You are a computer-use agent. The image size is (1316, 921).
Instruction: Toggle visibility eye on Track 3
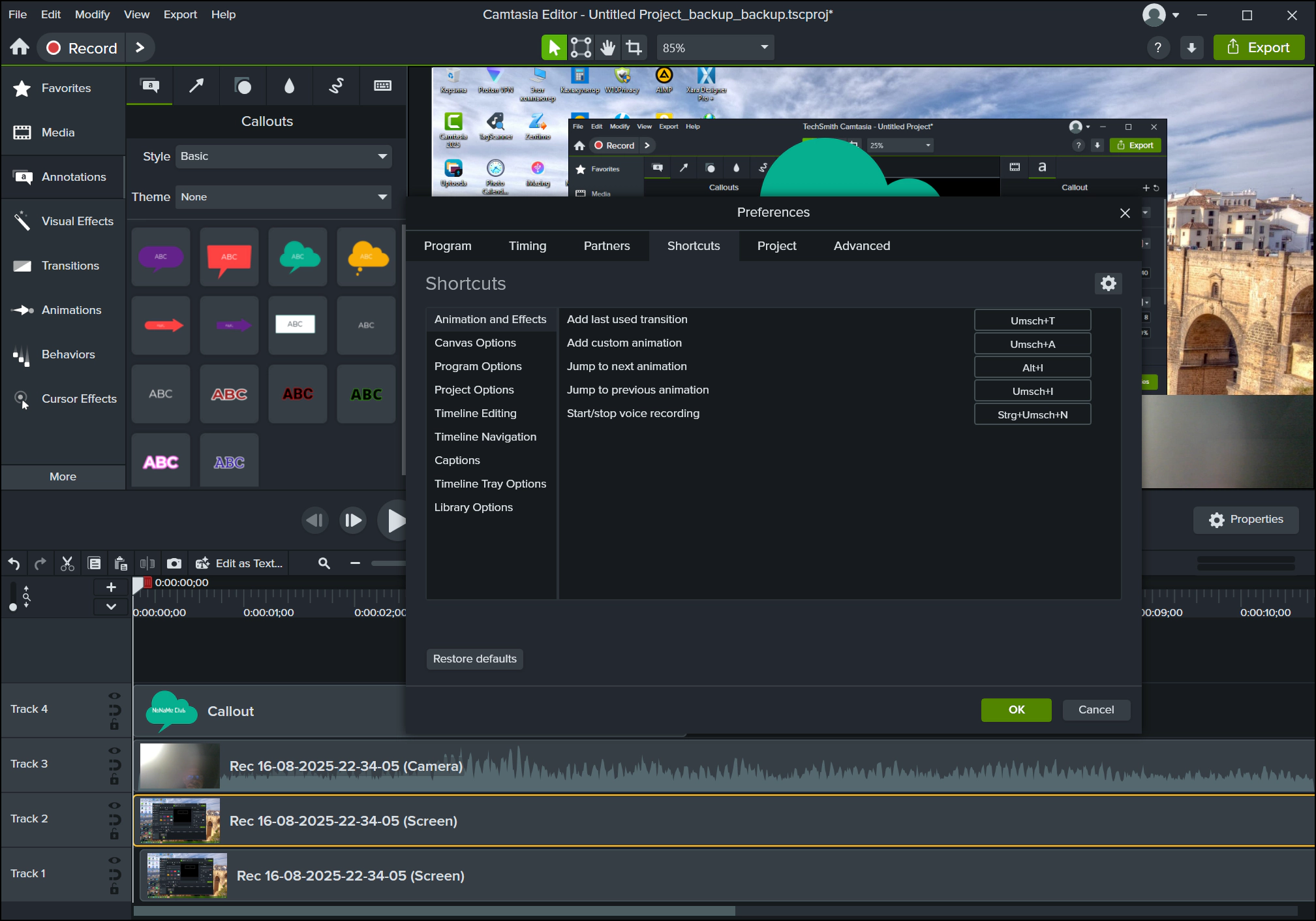point(114,751)
